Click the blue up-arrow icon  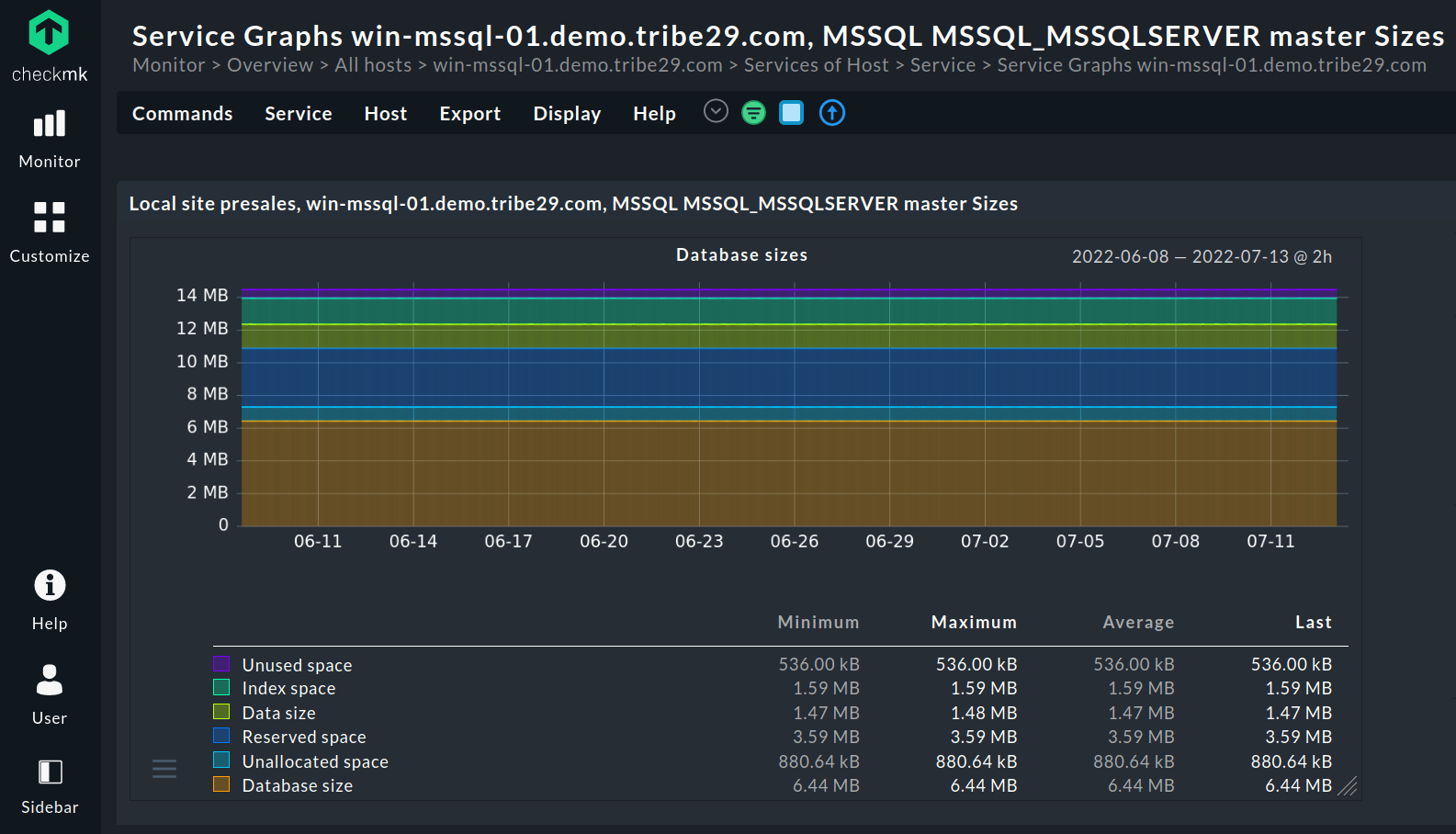pyautogui.click(x=832, y=113)
